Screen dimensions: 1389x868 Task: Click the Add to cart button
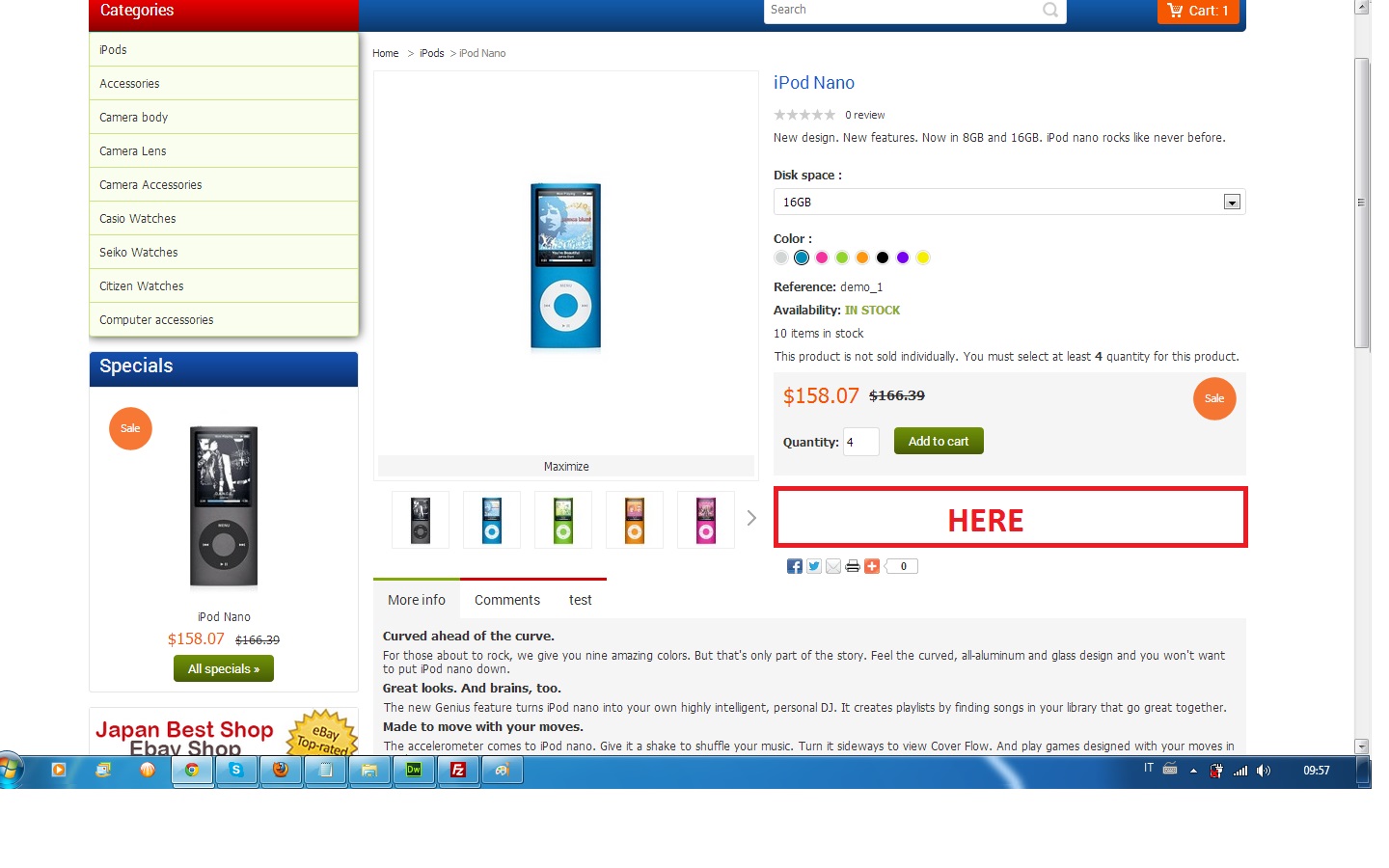[x=939, y=441]
